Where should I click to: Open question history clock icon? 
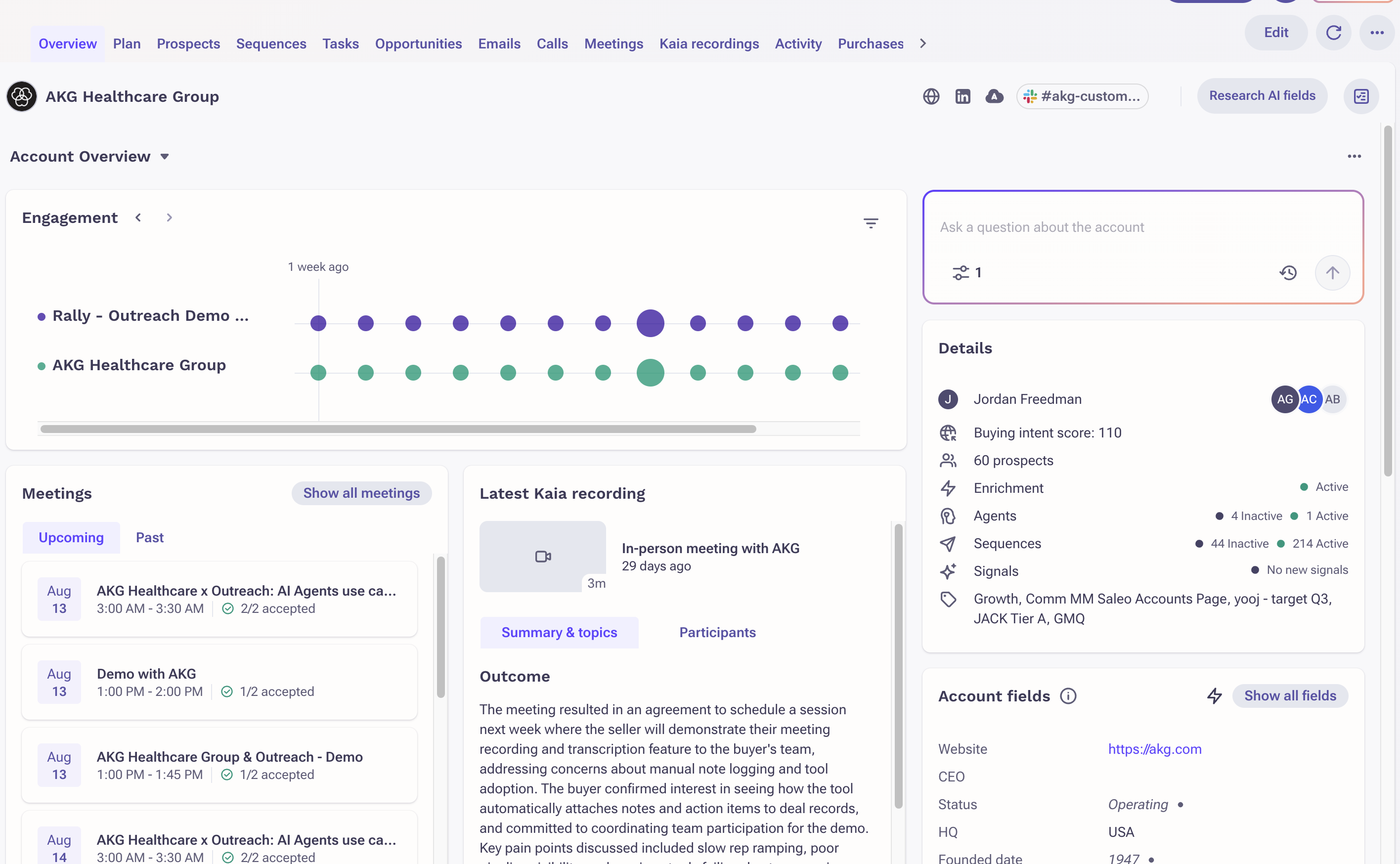point(1288,272)
